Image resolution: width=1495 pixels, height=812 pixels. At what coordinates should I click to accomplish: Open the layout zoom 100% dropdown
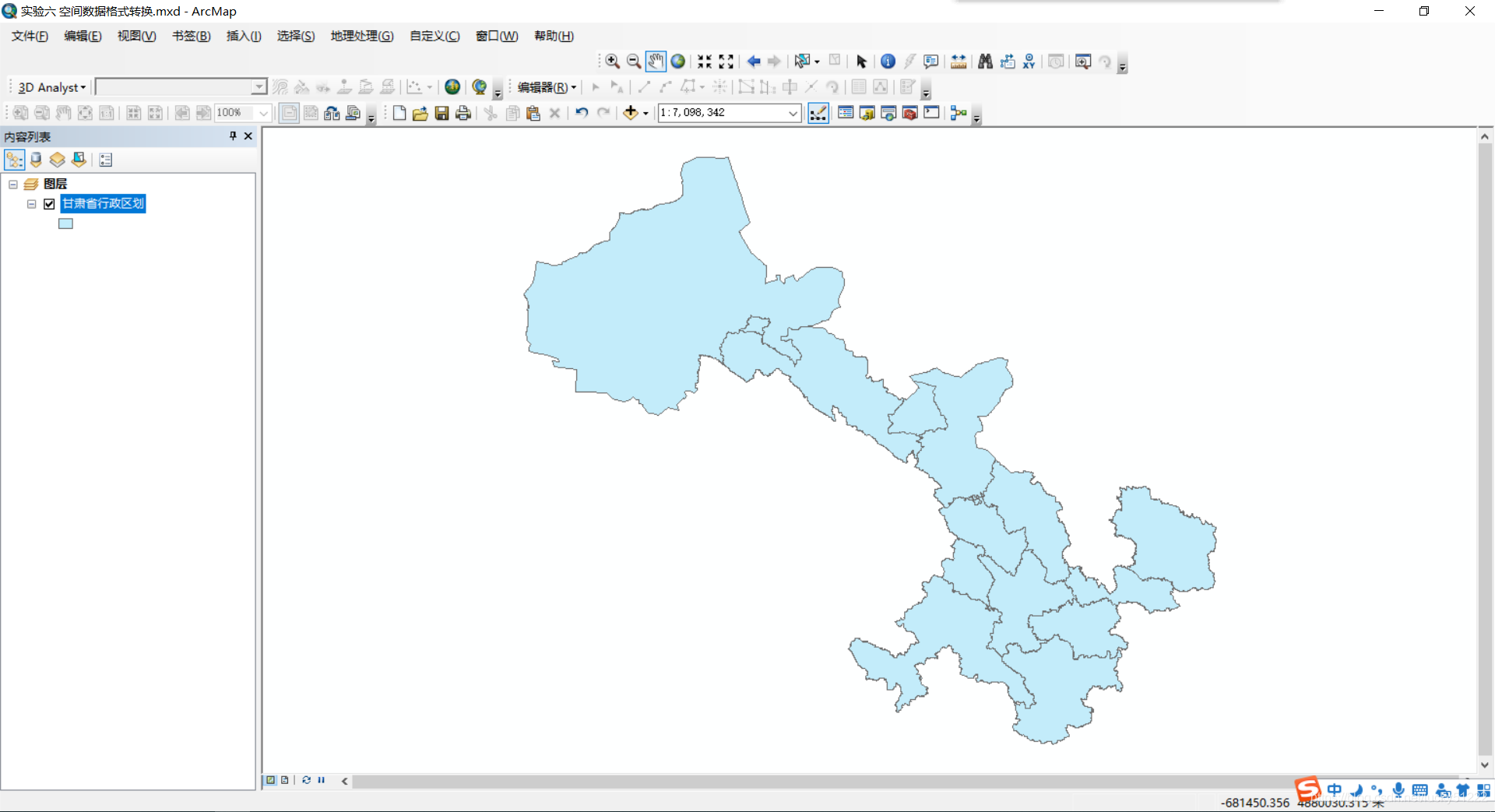click(263, 113)
